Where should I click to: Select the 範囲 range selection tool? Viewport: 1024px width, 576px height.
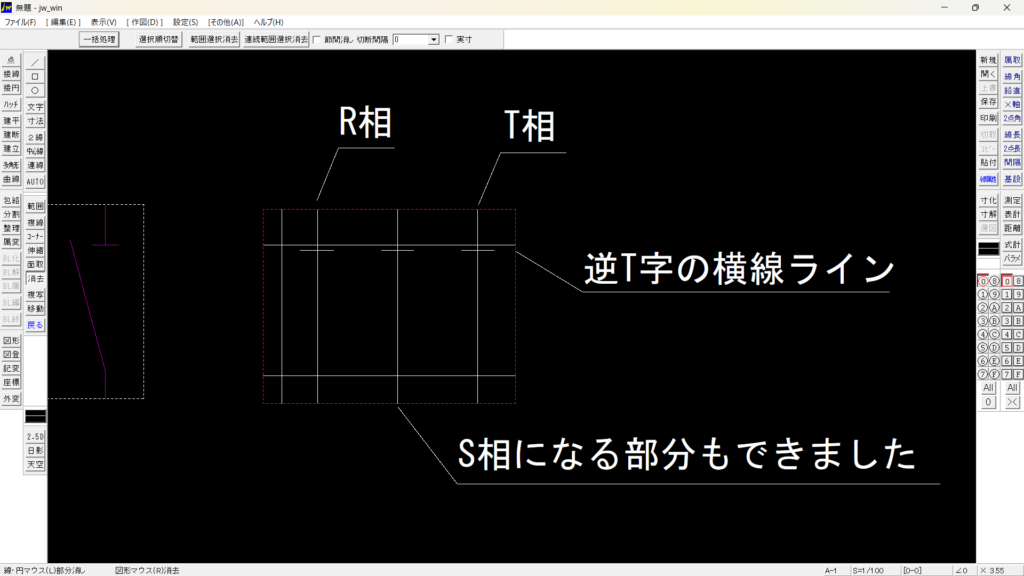(35, 205)
